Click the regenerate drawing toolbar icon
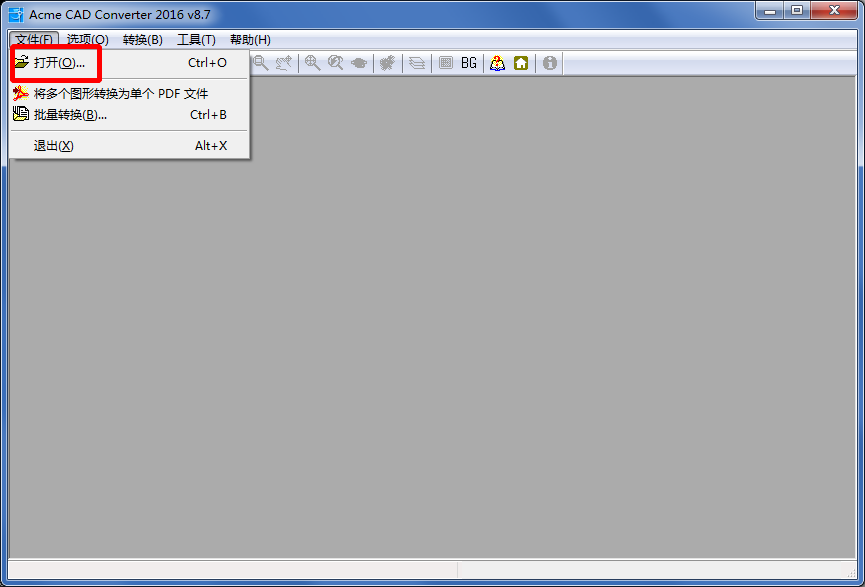This screenshot has width=865, height=587. click(x=388, y=63)
